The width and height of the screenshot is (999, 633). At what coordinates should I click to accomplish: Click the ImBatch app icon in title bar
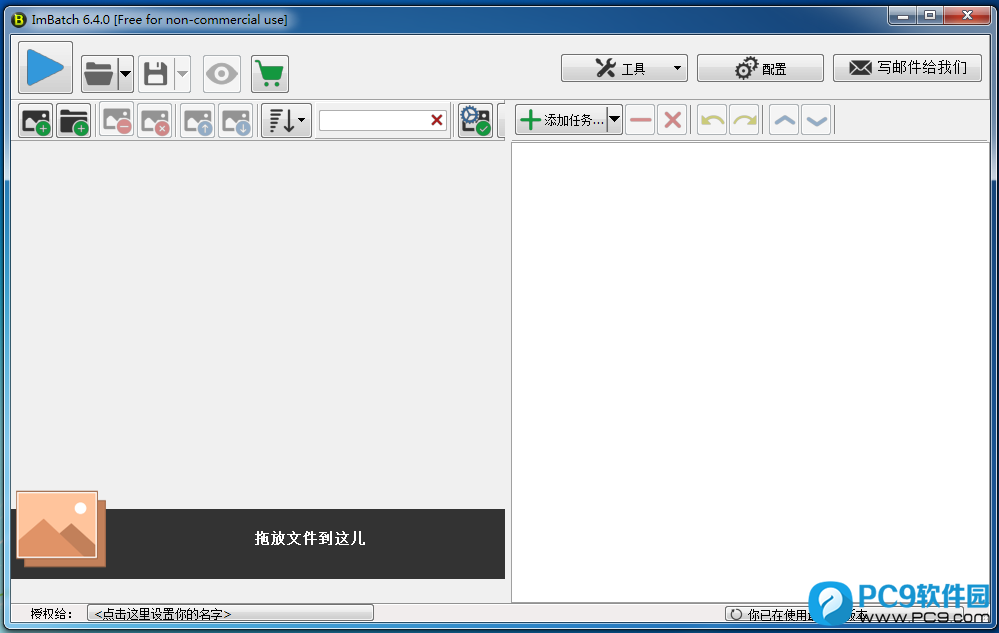[x=19, y=20]
